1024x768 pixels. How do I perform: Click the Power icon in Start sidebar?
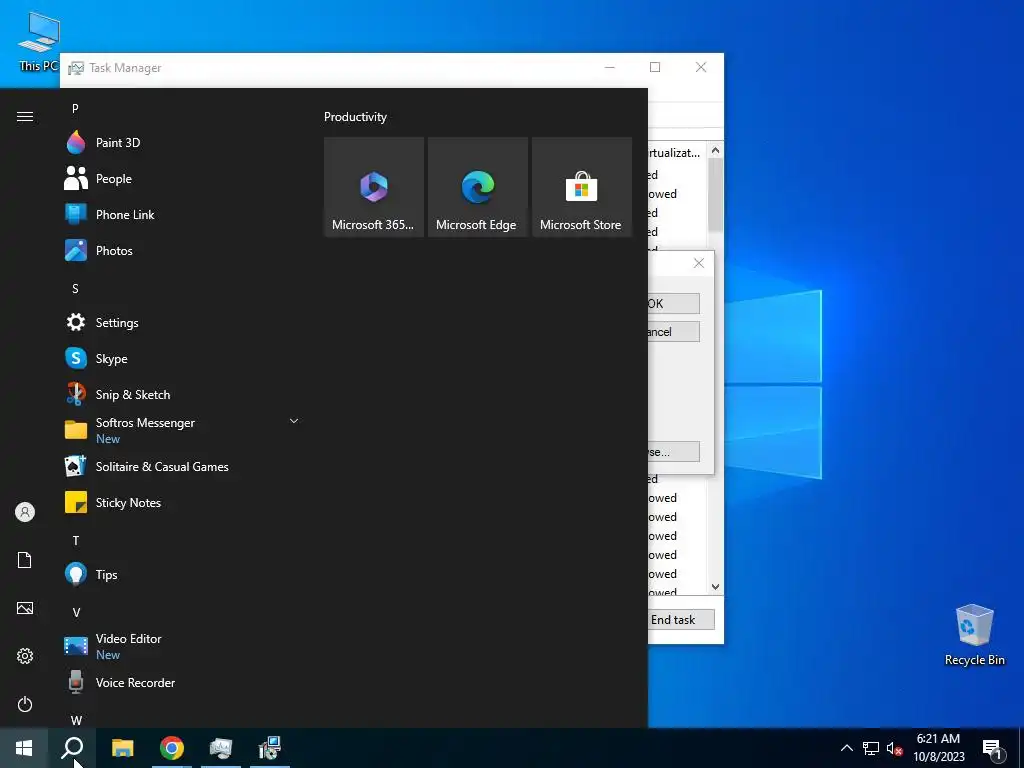coord(25,704)
